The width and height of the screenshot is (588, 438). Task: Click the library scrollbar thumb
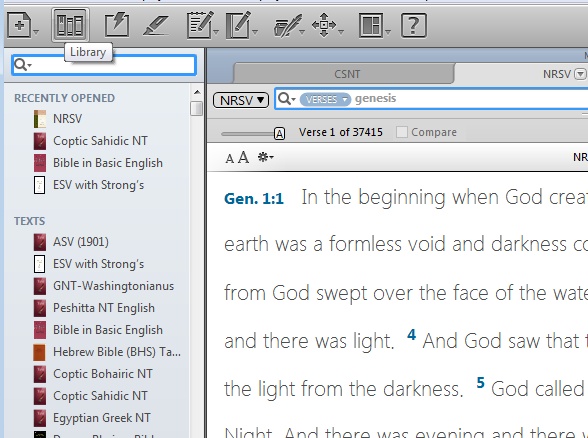coord(196,109)
